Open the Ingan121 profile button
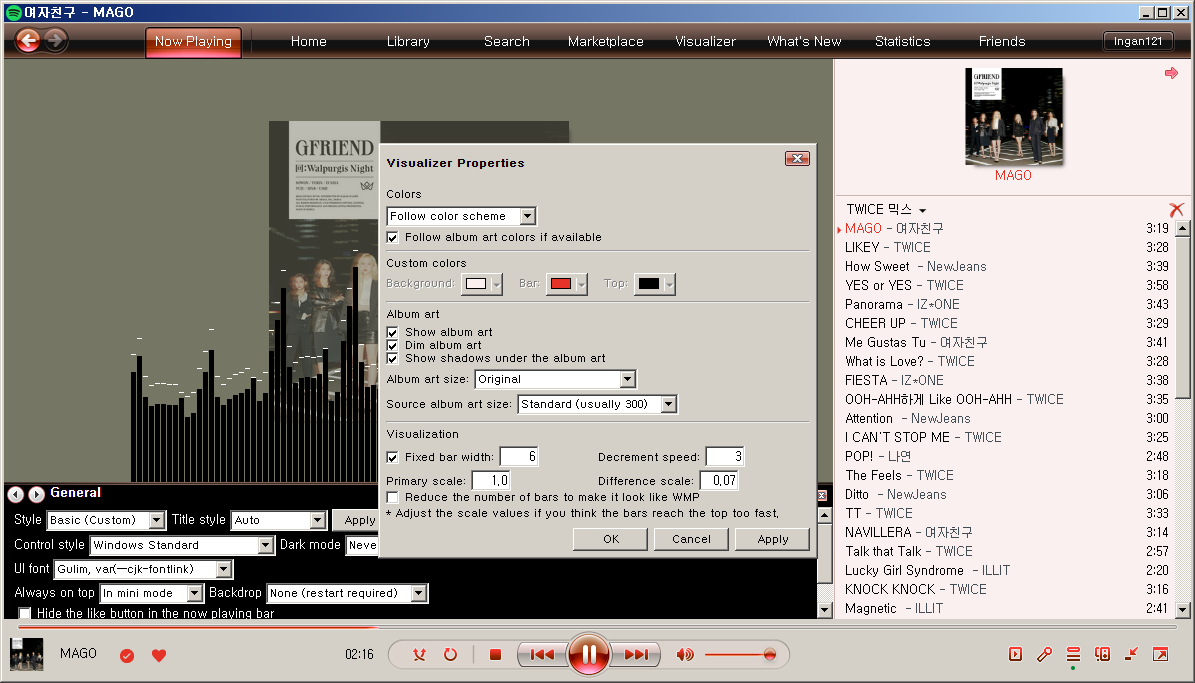This screenshot has width=1195, height=683. coord(1138,41)
